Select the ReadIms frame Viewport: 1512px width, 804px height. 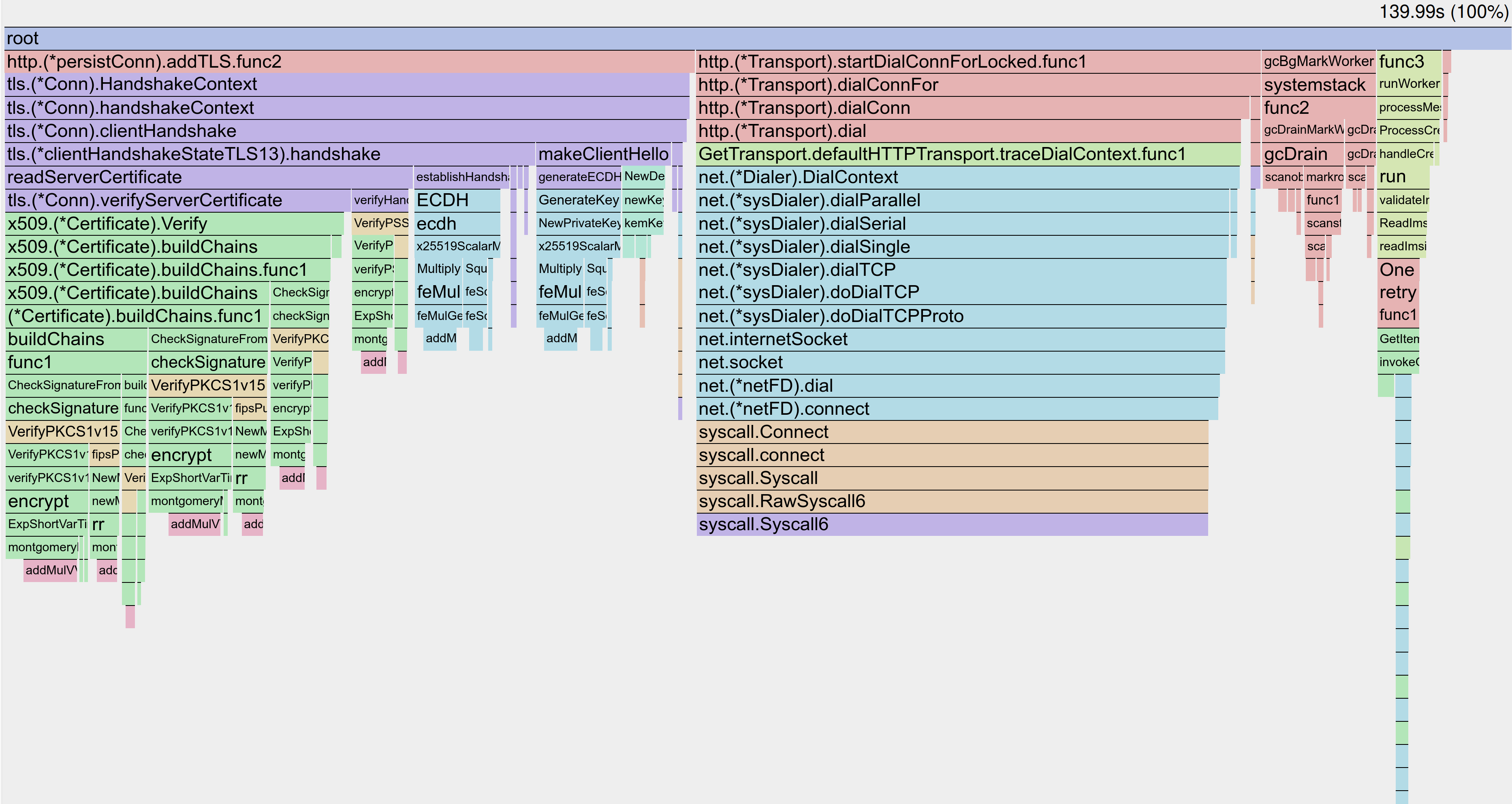[x=1402, y=224]
